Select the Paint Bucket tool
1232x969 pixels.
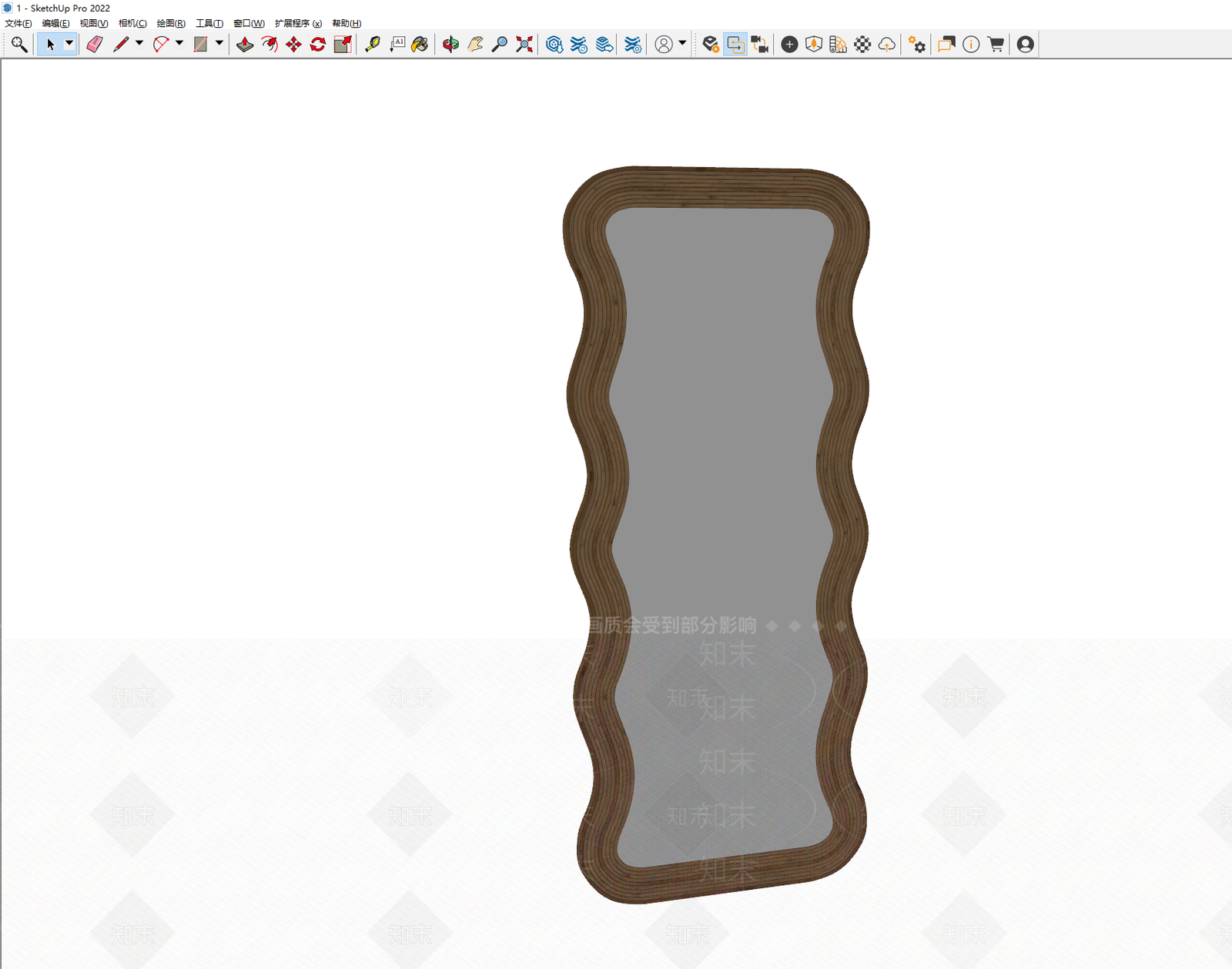pos(420,45)
